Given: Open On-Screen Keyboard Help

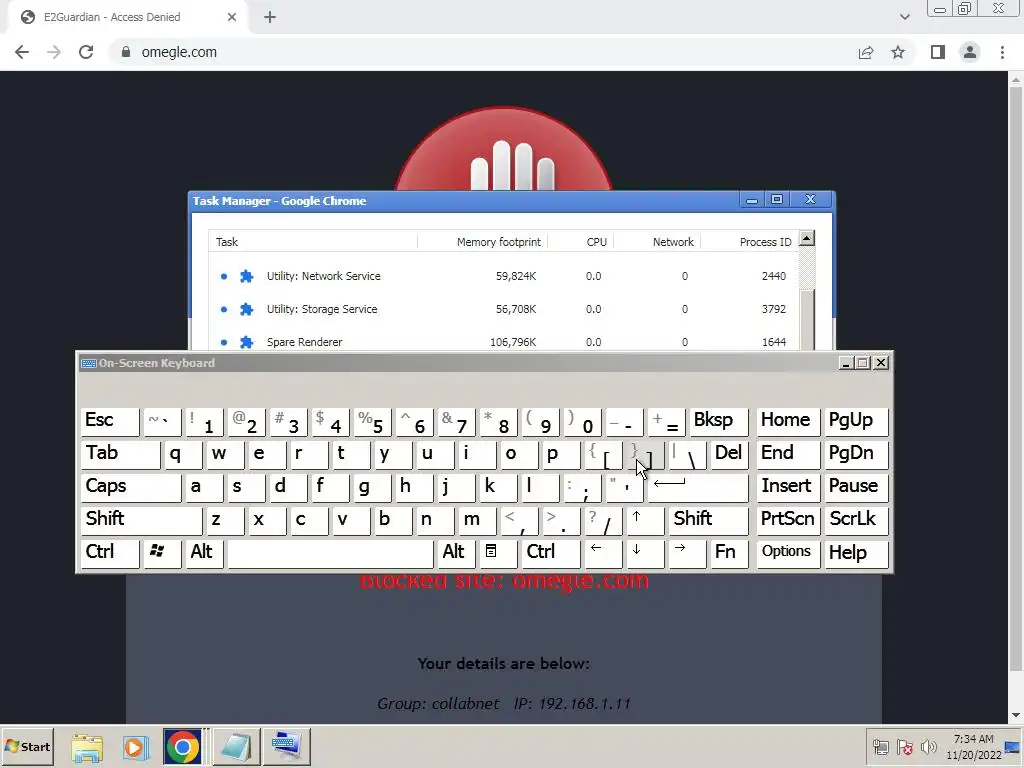Looking at the screenshot, I should tap(856, 553).
